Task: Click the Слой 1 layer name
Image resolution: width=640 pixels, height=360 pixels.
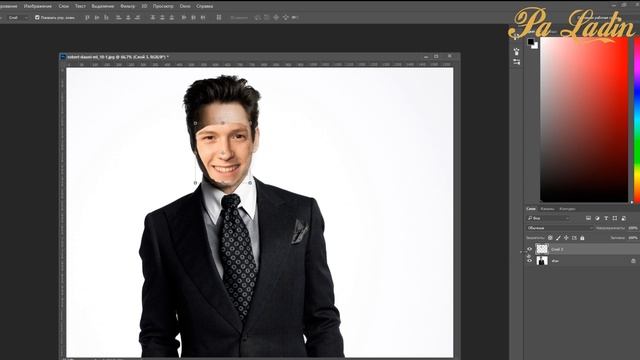Action: [557, 249]
